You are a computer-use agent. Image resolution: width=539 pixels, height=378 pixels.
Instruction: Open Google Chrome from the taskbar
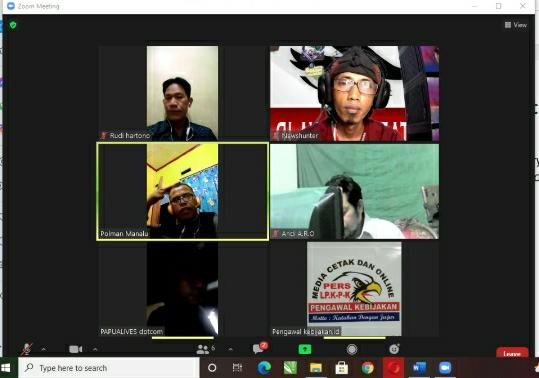pos(367,368)
